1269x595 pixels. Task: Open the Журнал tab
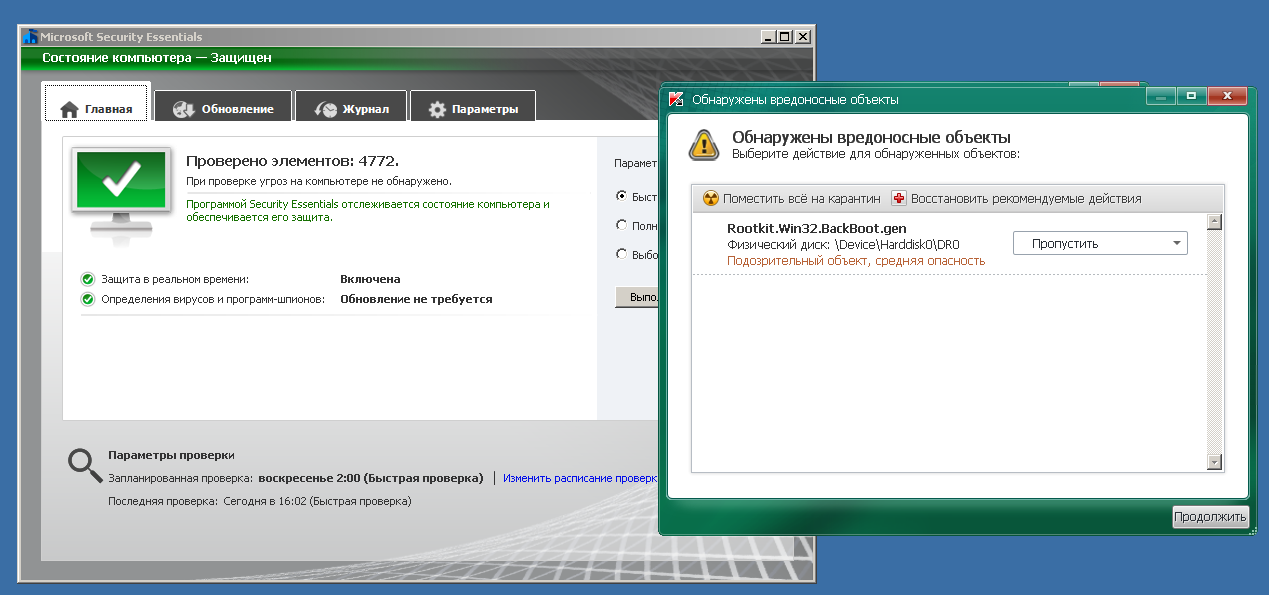tap(352, 106)
